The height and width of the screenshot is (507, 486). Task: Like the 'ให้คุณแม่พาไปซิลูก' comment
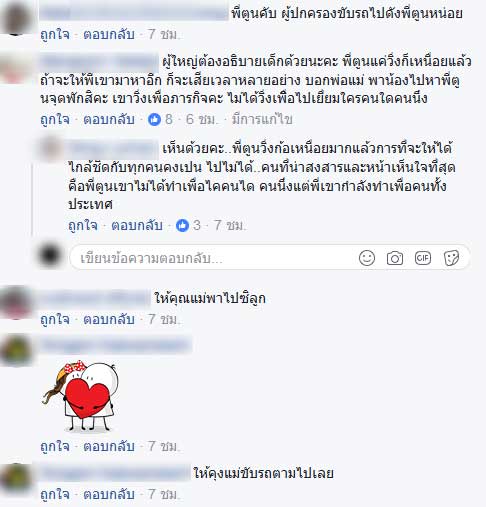(55, 319)
